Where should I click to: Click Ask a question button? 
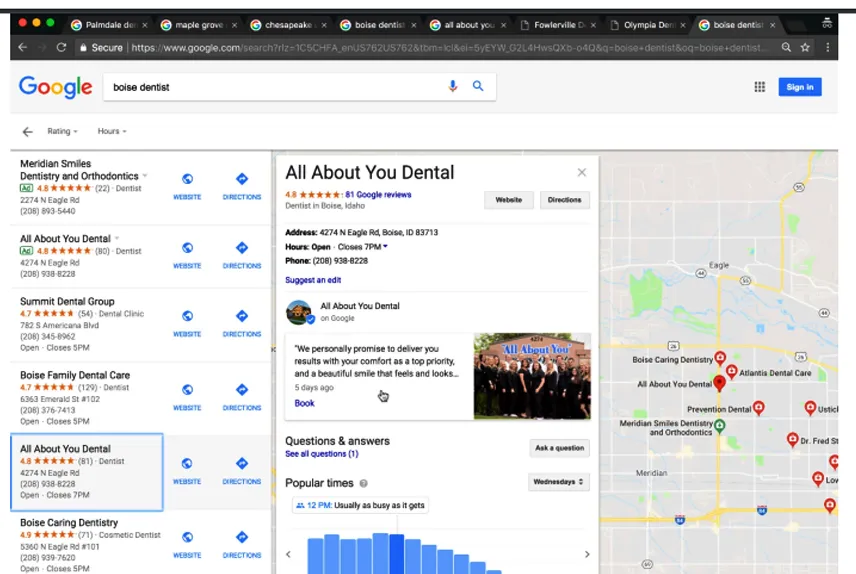(x=559, y=448)
